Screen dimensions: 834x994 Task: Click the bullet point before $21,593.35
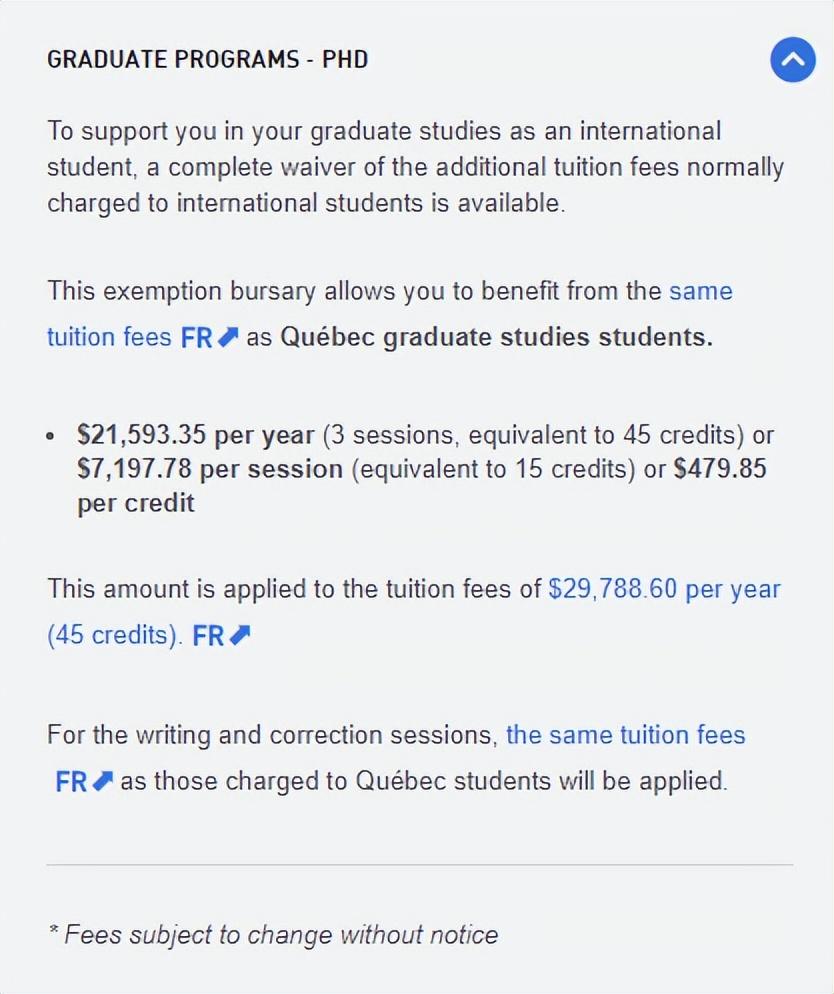[x=51, y=437]
